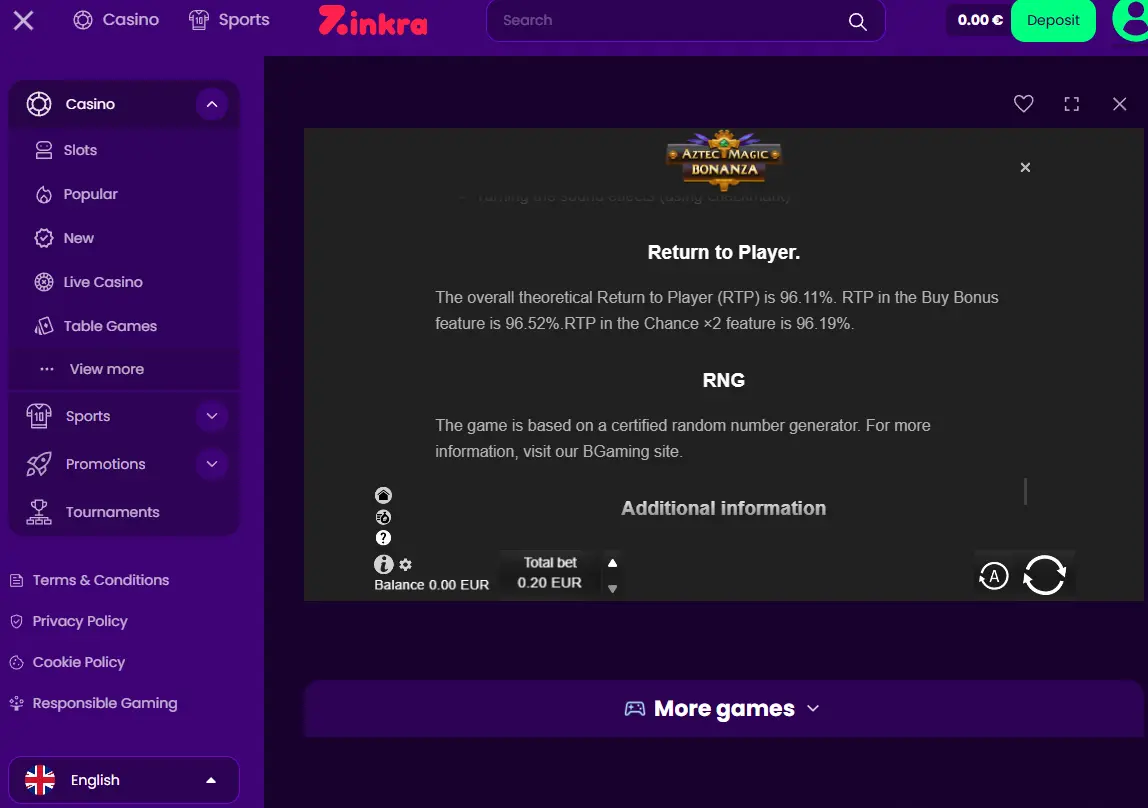1148x808 pixels.
Task: Click the green Deposit button
Action: 1053,20
